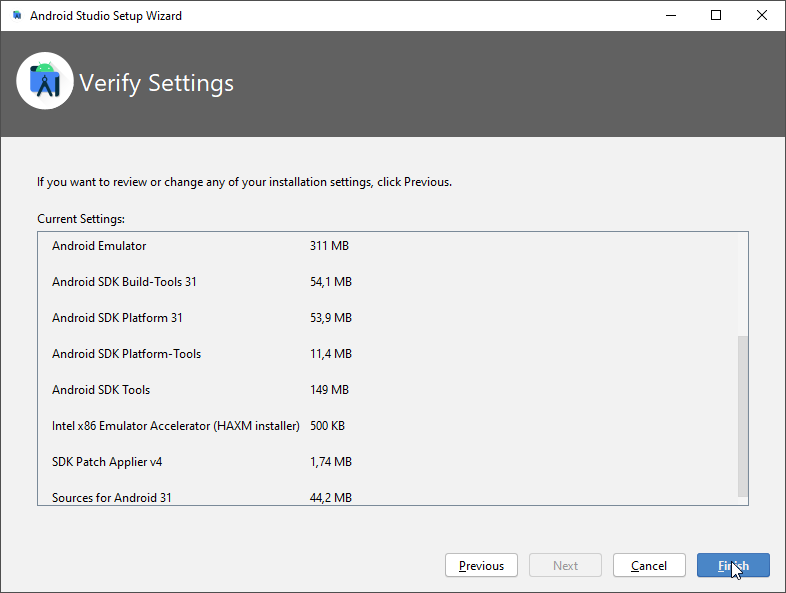Click the 44,2 MB size value
This screenshot has width=786, height=593.
point(331,498)
